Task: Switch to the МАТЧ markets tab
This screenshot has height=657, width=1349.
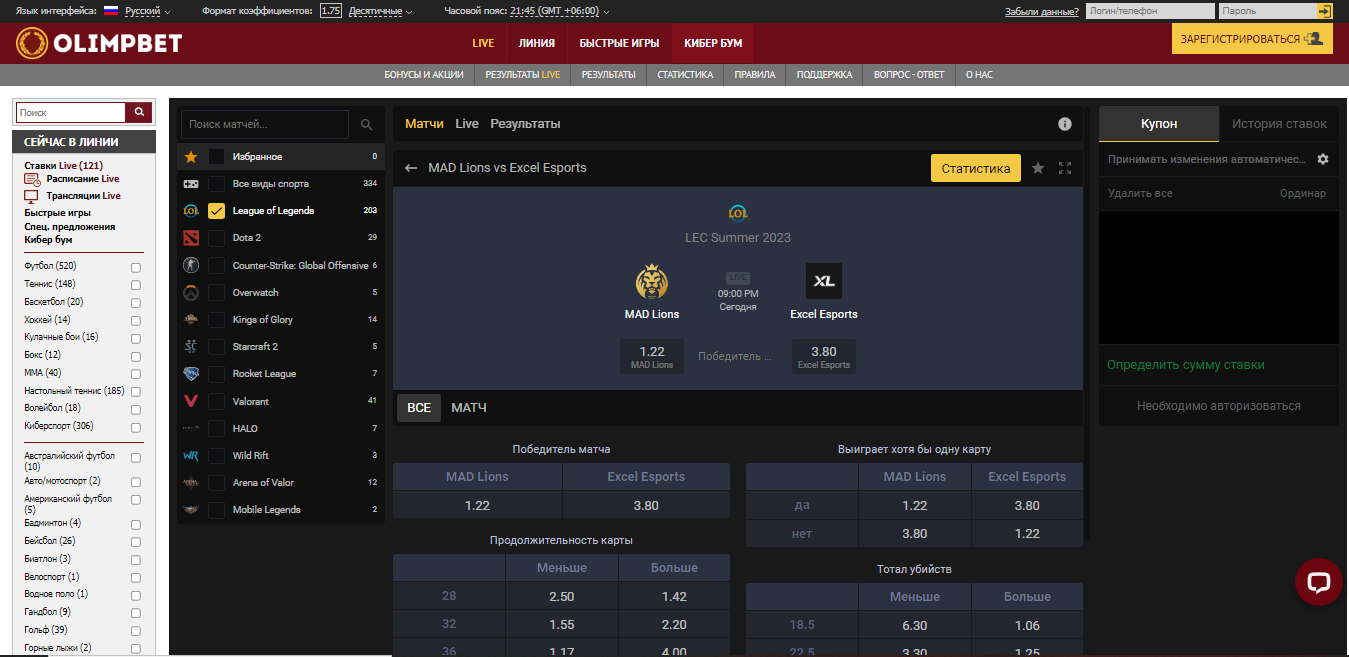Action: (469, 408)
